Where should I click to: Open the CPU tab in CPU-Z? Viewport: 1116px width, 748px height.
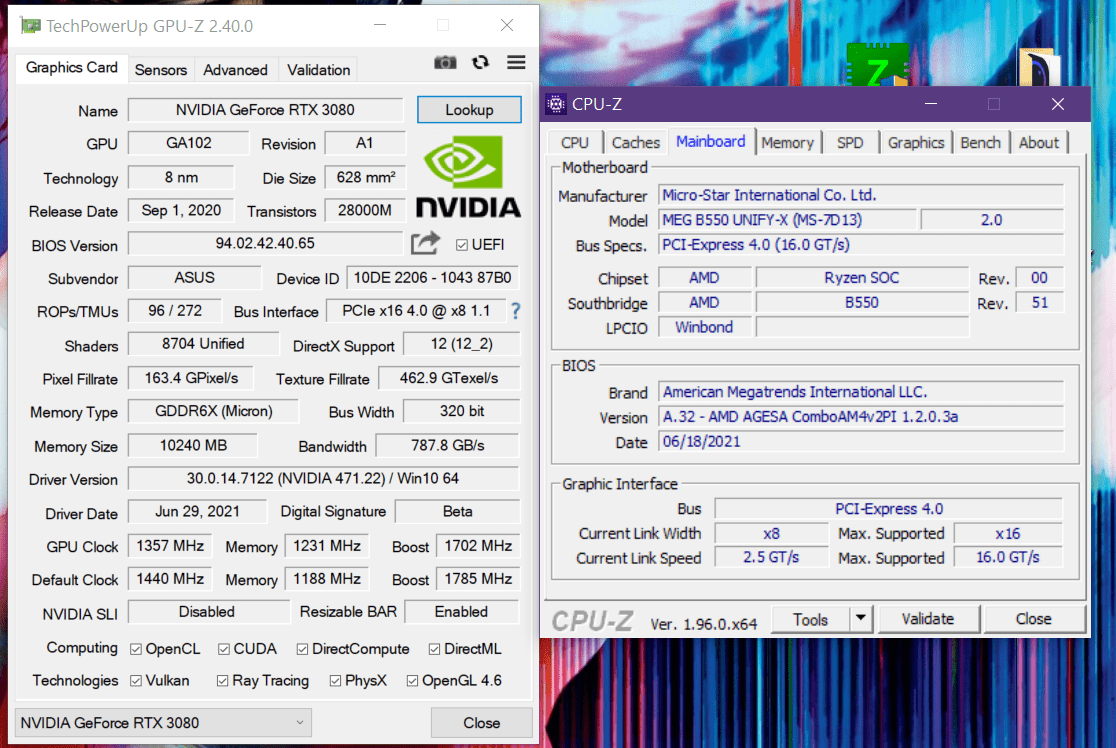tap(574, 142)
